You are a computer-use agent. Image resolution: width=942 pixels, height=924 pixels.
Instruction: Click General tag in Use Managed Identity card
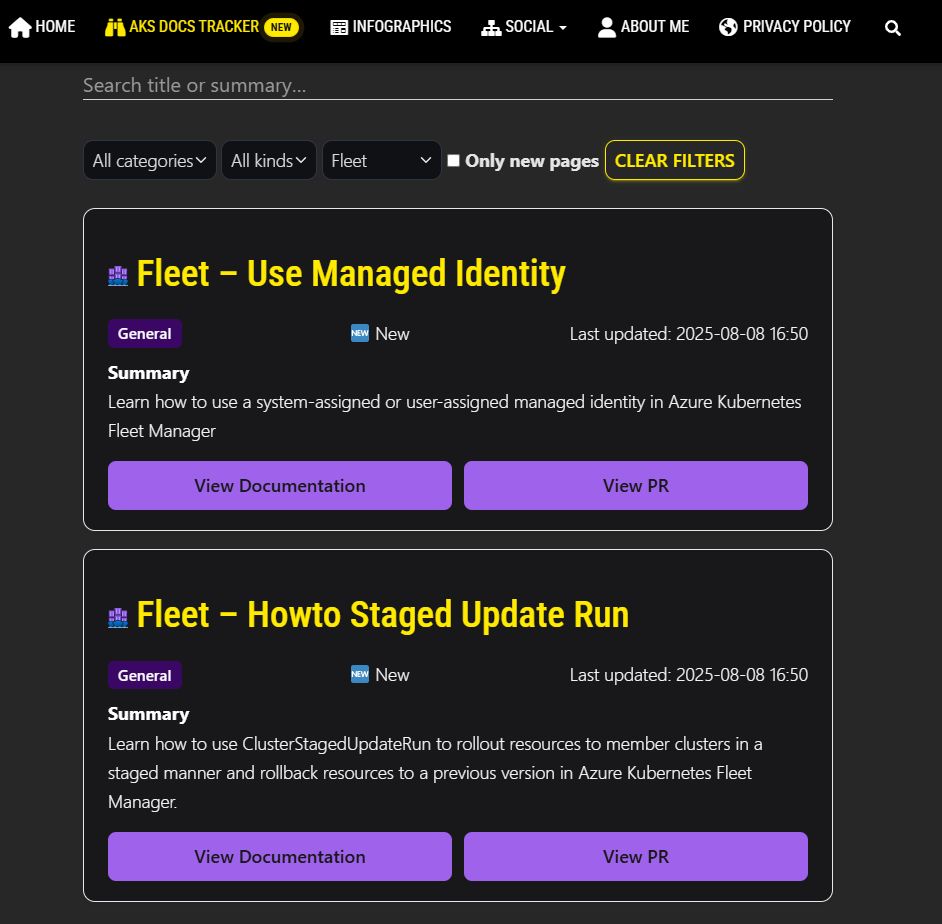click(145, 333)
